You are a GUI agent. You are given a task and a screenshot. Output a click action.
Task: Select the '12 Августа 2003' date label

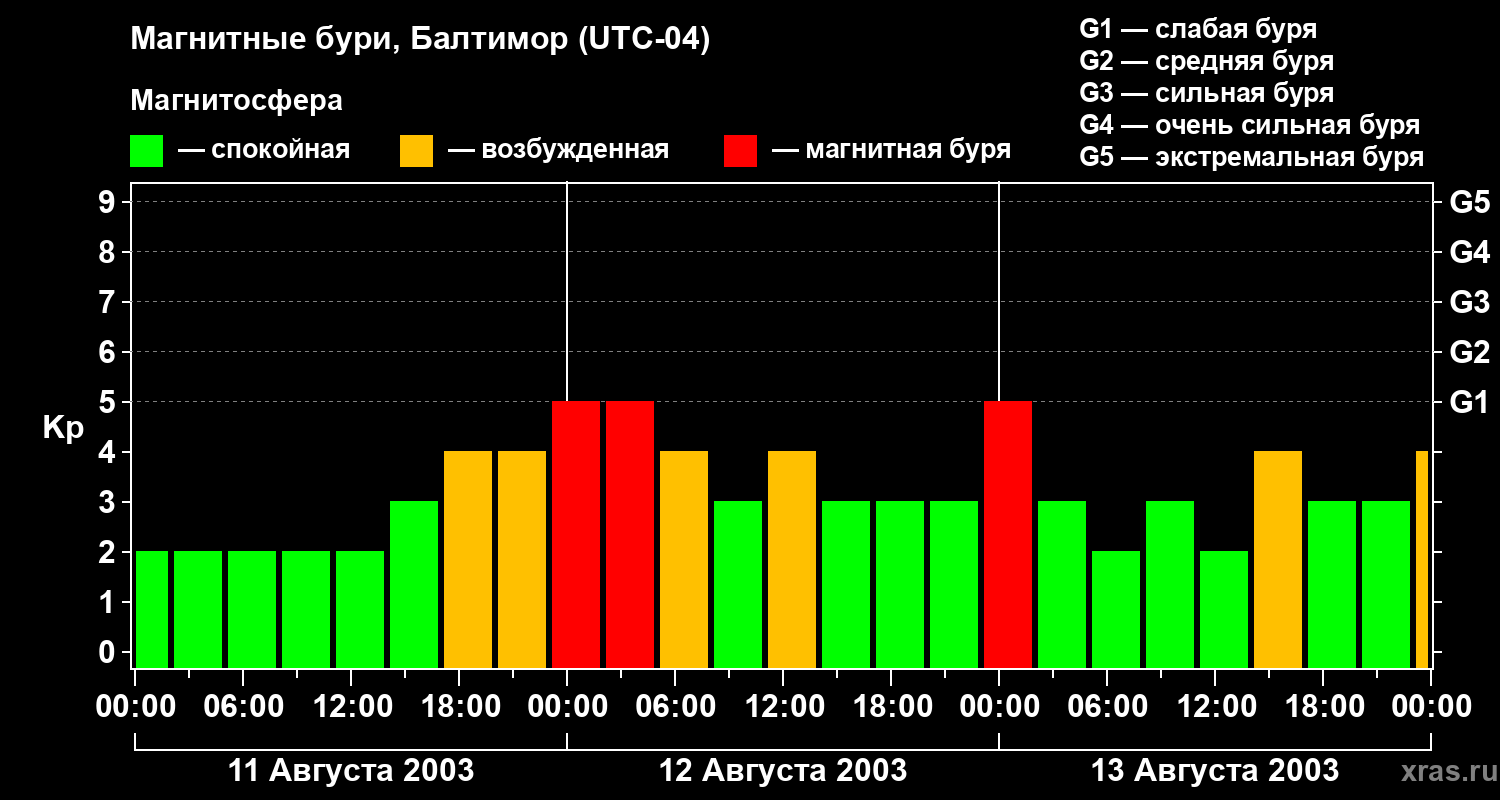click(x=783, y=771)
